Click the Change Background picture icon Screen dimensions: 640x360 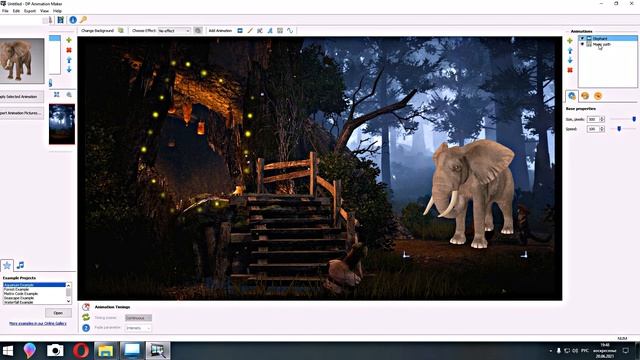click(x=121, y=31)
